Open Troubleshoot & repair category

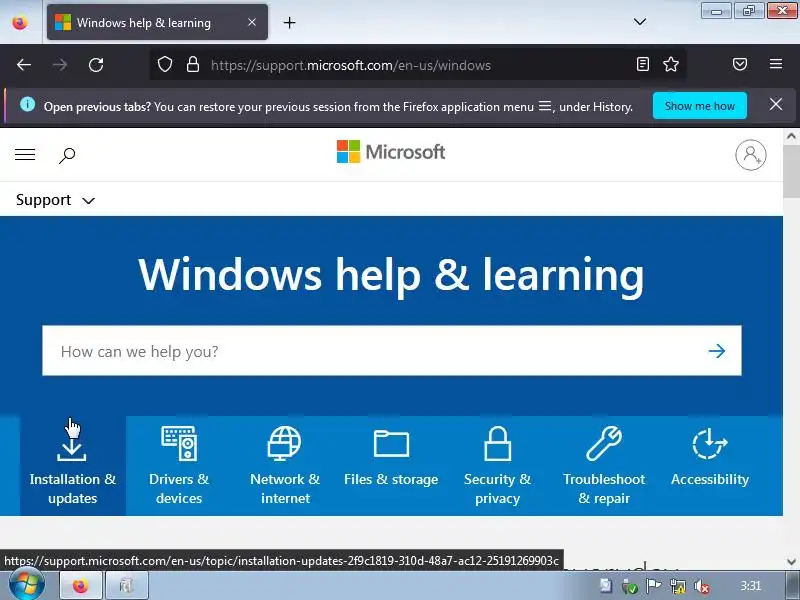604,465
